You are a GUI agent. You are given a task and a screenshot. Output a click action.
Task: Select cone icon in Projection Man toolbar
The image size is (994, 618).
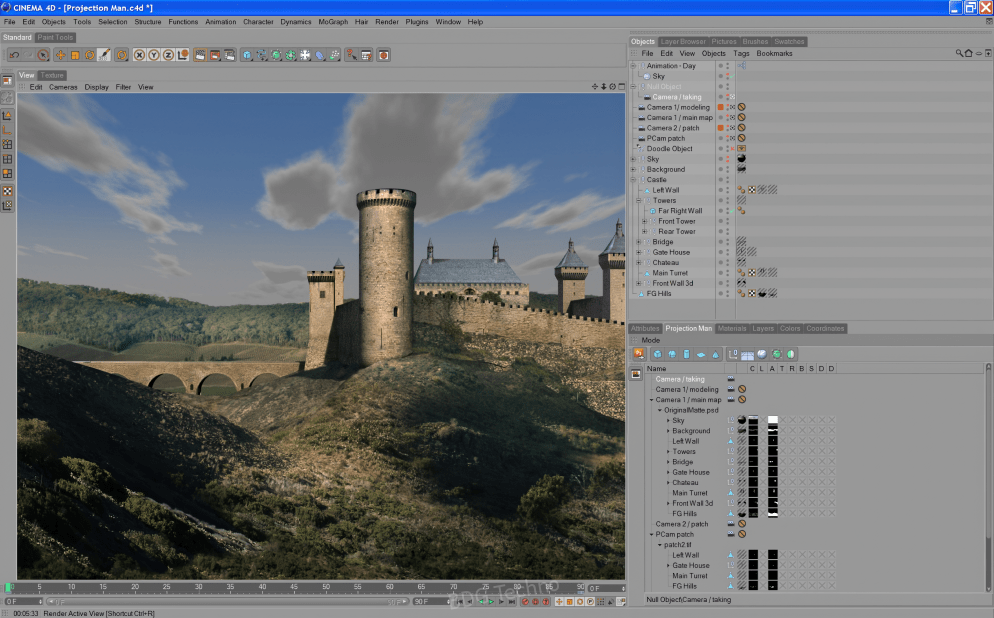pos(716,354)
